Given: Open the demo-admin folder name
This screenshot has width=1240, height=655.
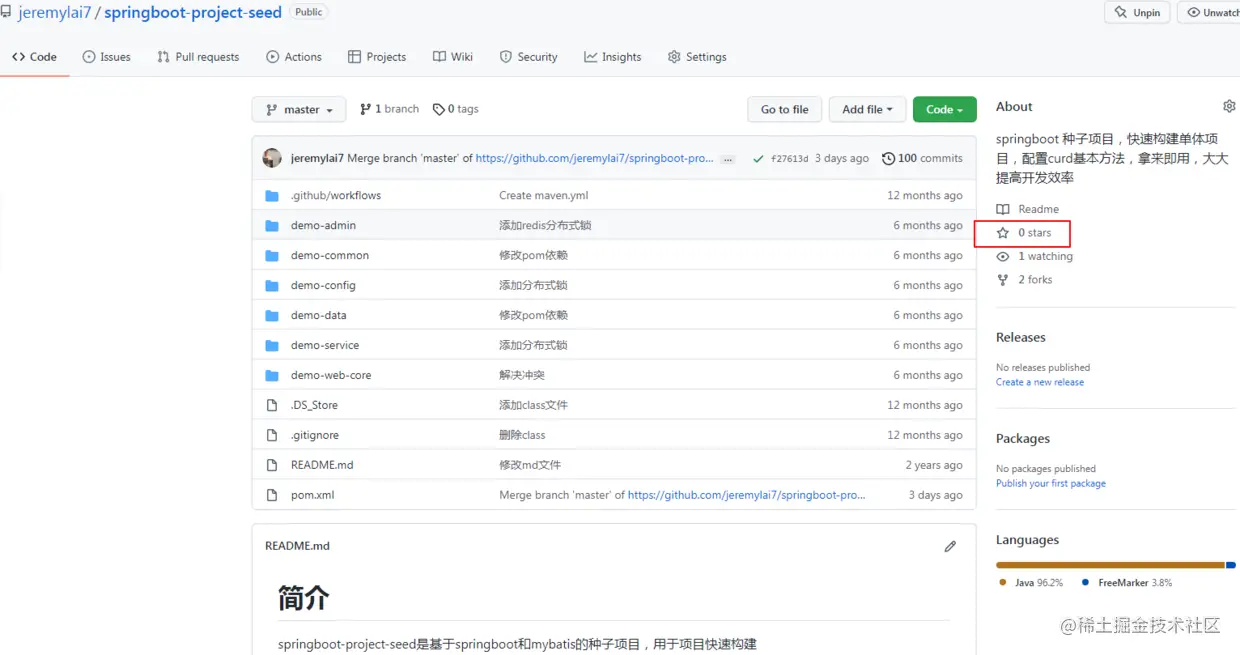Looking at the screenshot, I should 323,225.
